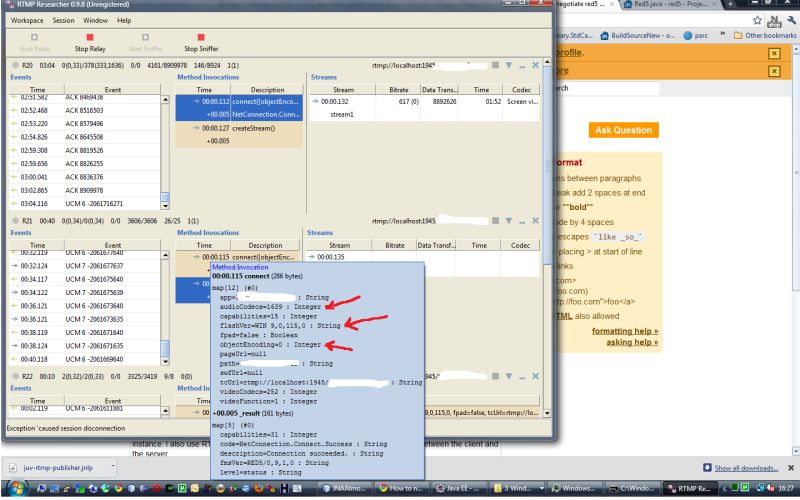Close the R22 session panel
This screenshot has width=800, height=500.
point(535,376)
